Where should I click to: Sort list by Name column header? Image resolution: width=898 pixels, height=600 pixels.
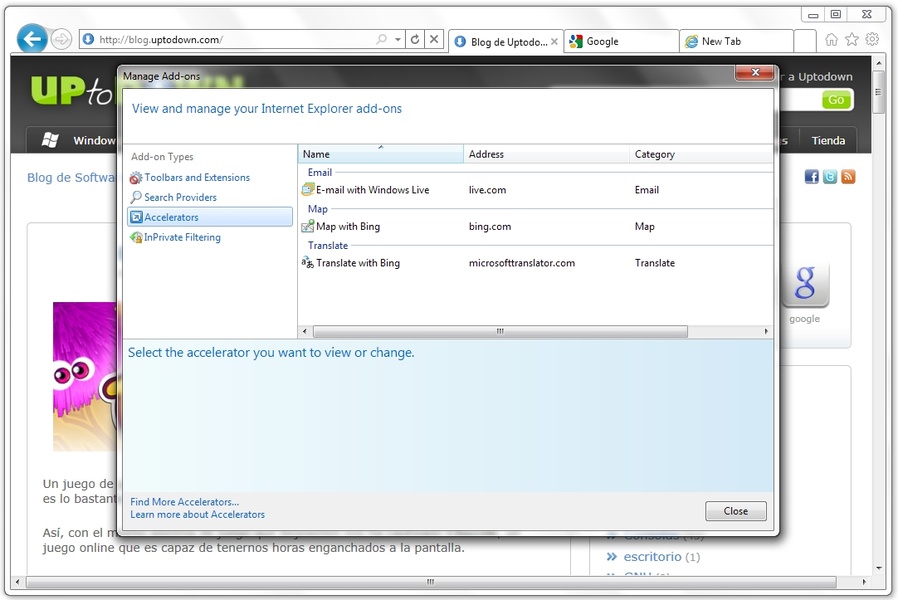(x=380, y=154)
